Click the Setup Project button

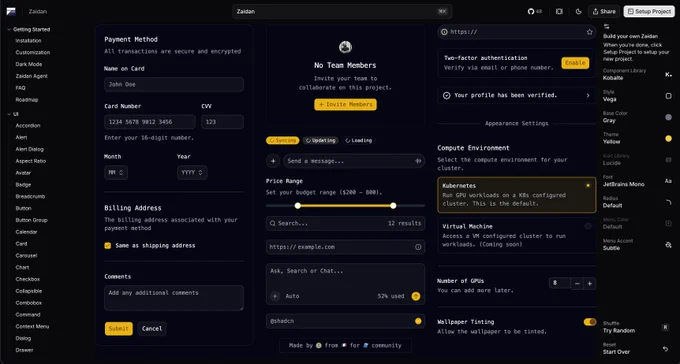pyautogui.click(x=649, y=12)
